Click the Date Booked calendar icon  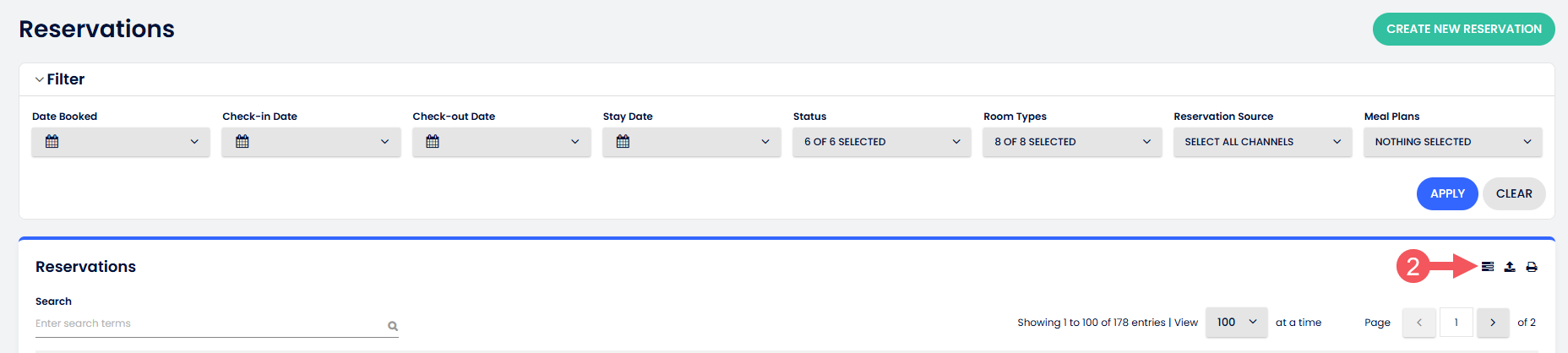(52, 142)
